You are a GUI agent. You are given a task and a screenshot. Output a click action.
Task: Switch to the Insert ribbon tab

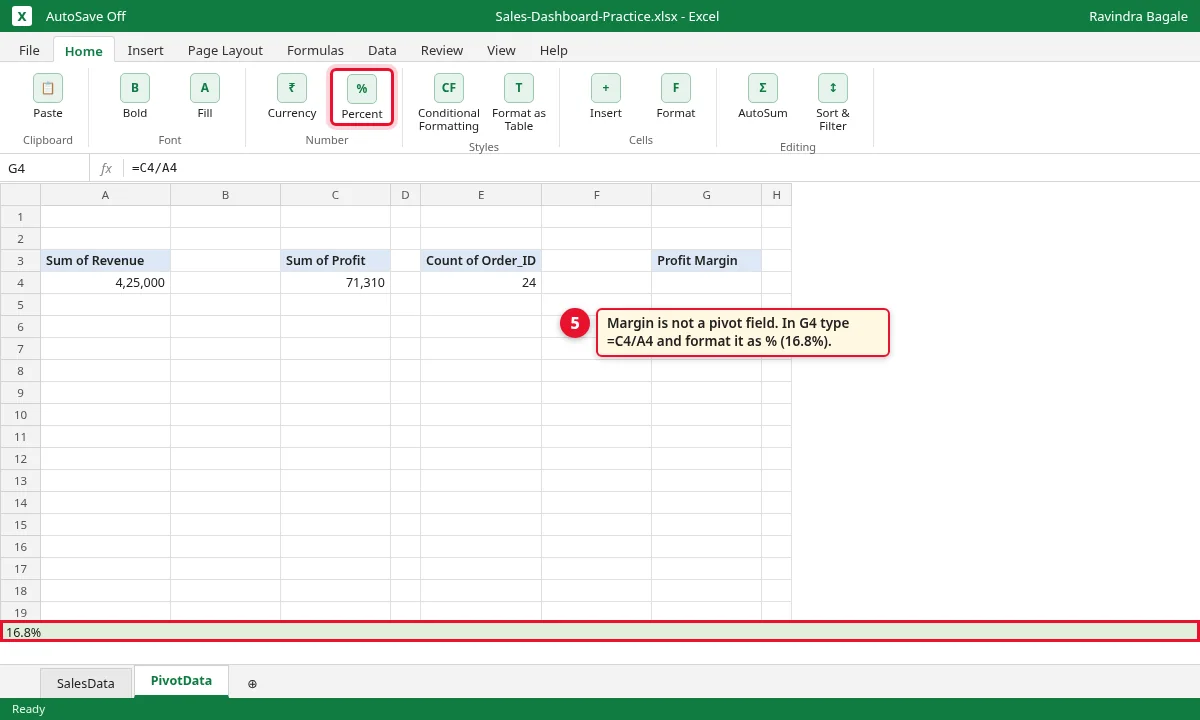click(x=146, y=50)
